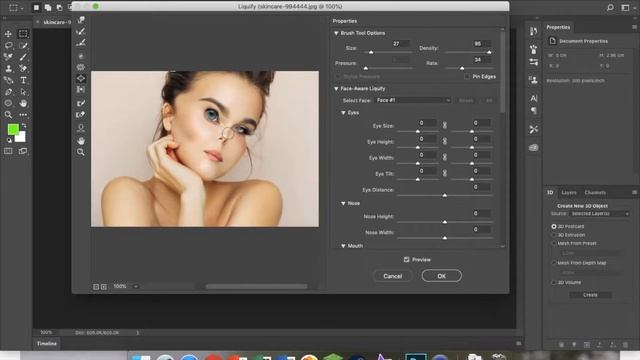
Task: Select the Push Left tool
Action: point(81,90)
